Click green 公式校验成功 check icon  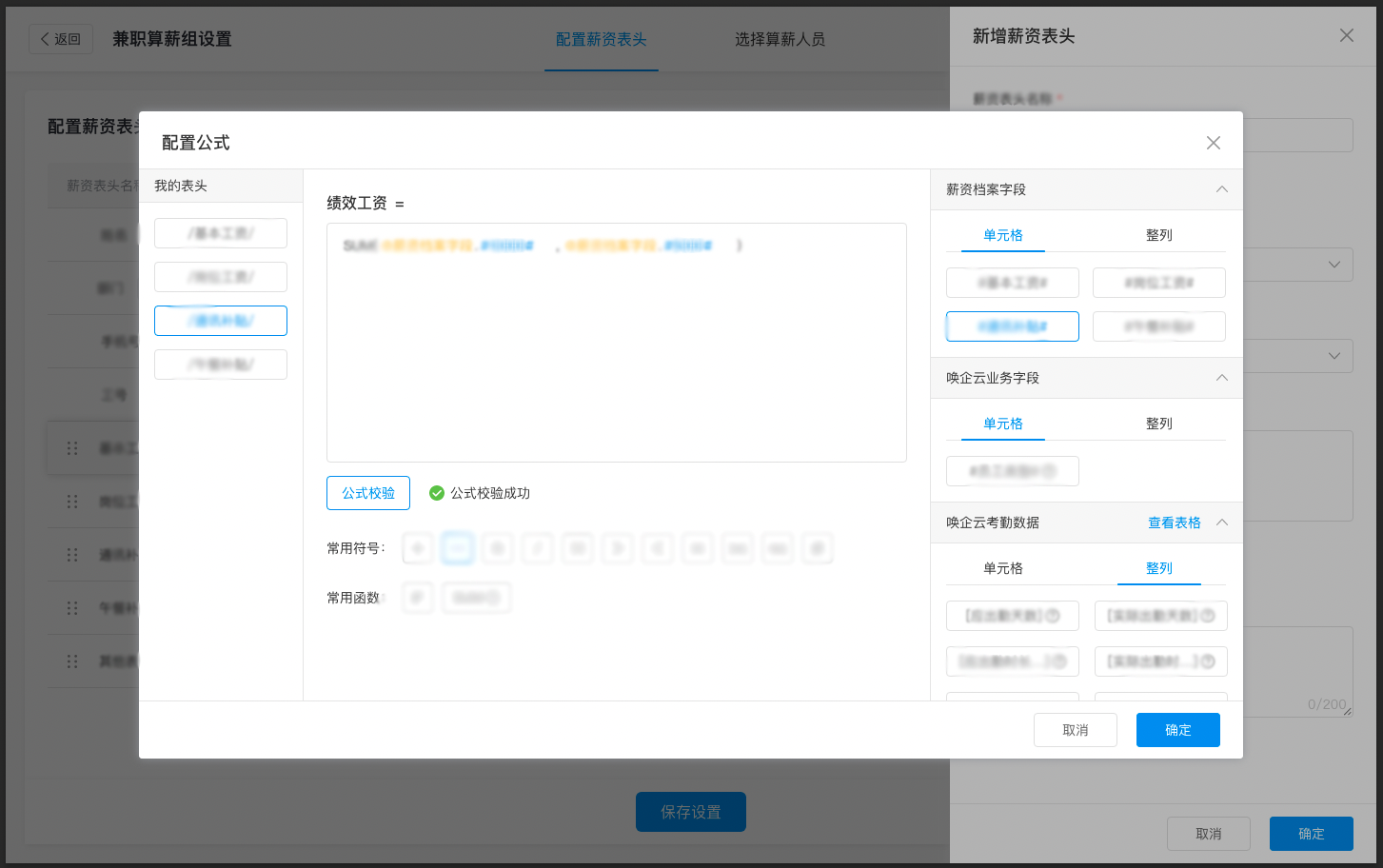tap(437, 493)
